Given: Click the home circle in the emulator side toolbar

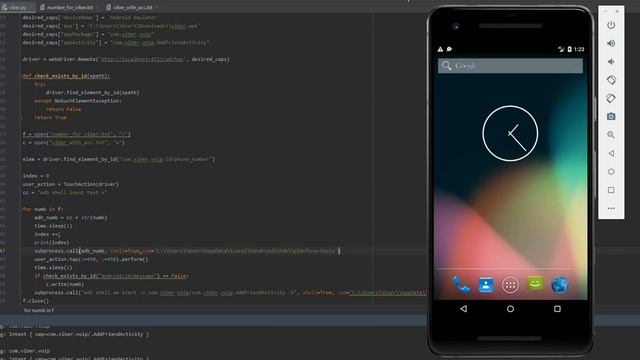Looking at the screenshot, I should tap(611, 172).
